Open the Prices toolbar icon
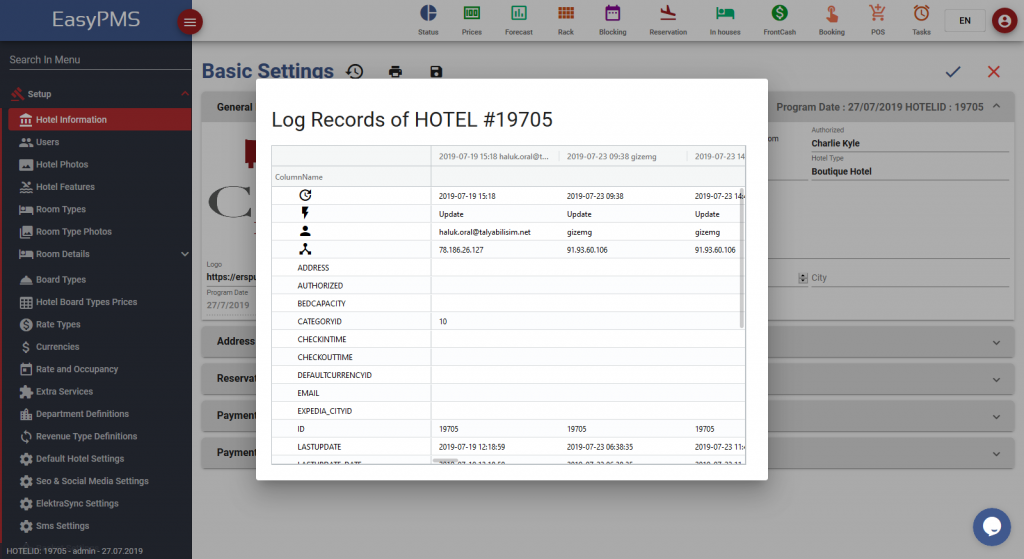The width and height of the screenshot is (1024, 559). (471, 14)
